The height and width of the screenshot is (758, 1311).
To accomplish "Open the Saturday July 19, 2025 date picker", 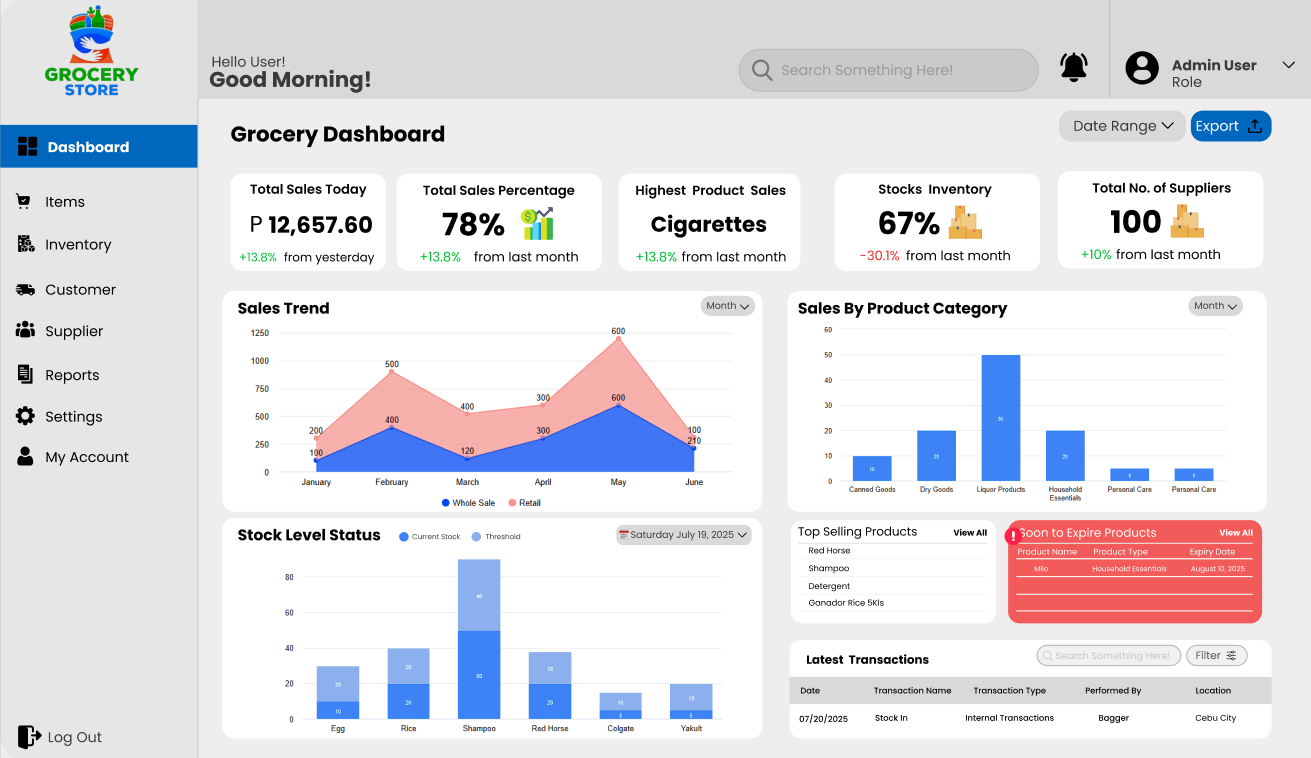I will [683, 535].
